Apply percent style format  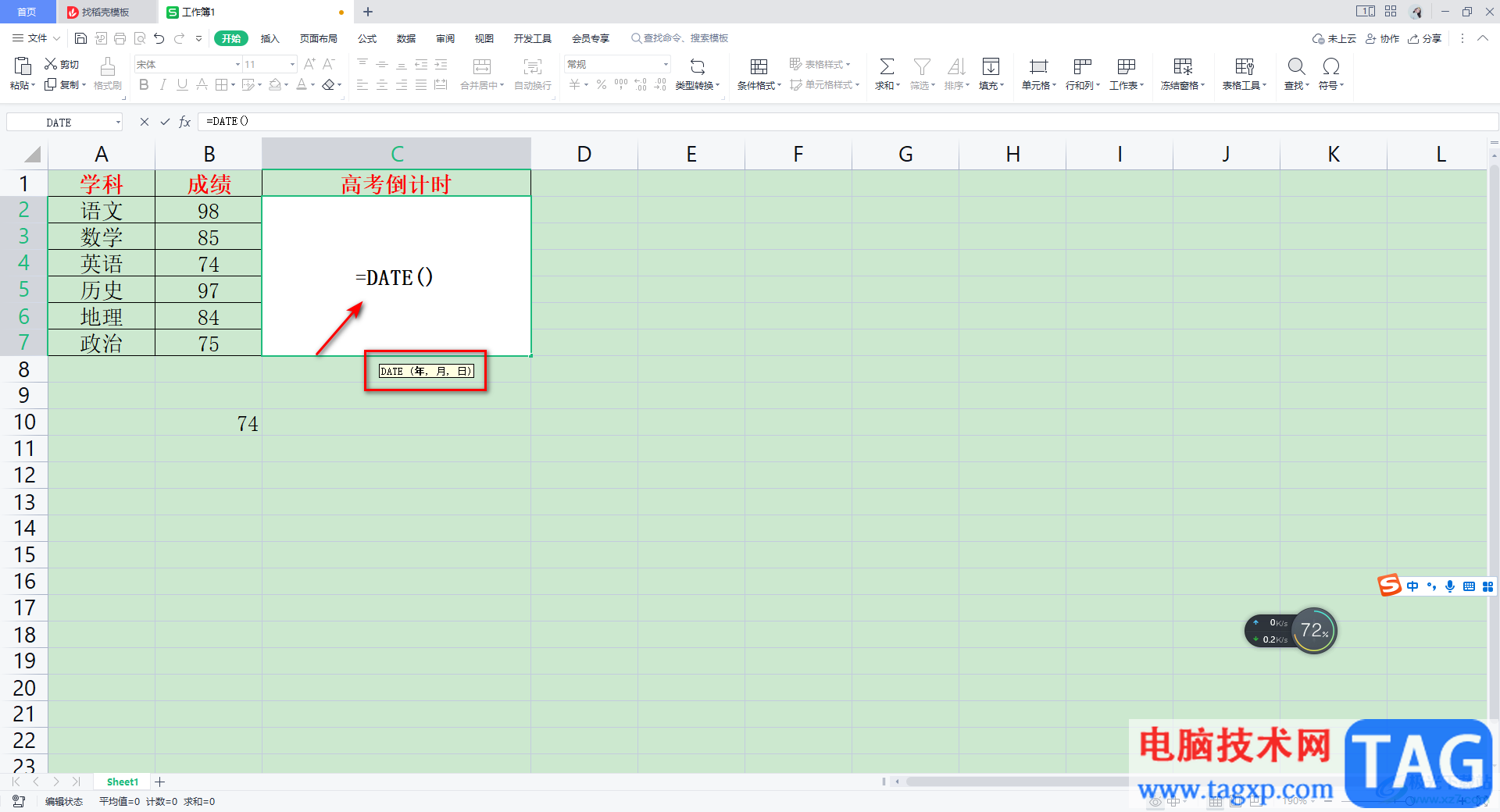[602, 84]
